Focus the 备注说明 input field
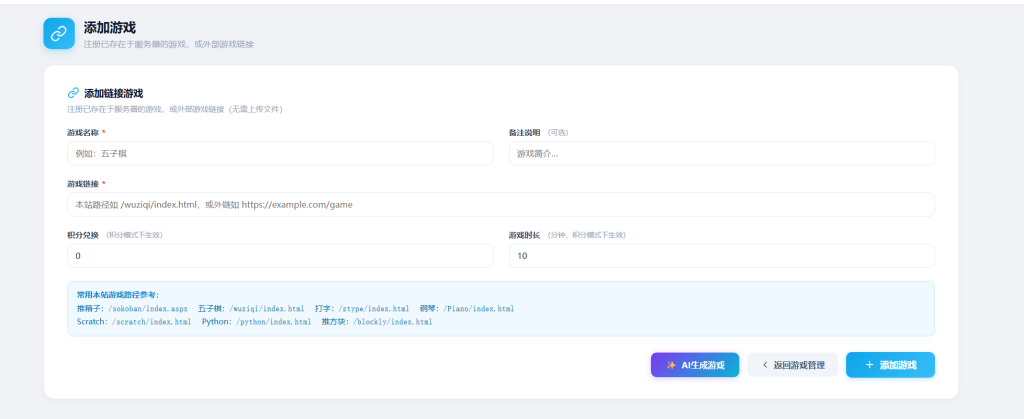 (722, 153)
